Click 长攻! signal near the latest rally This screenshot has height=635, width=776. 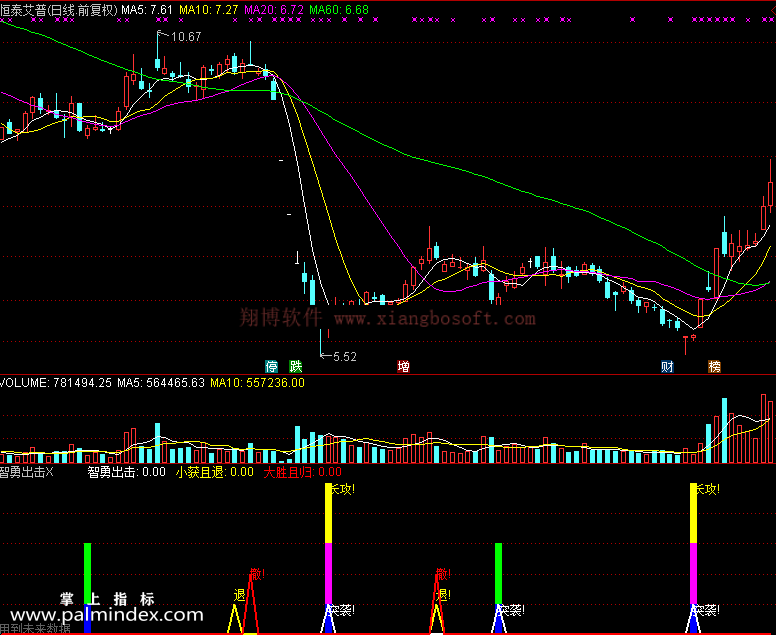tap(707, 489)
